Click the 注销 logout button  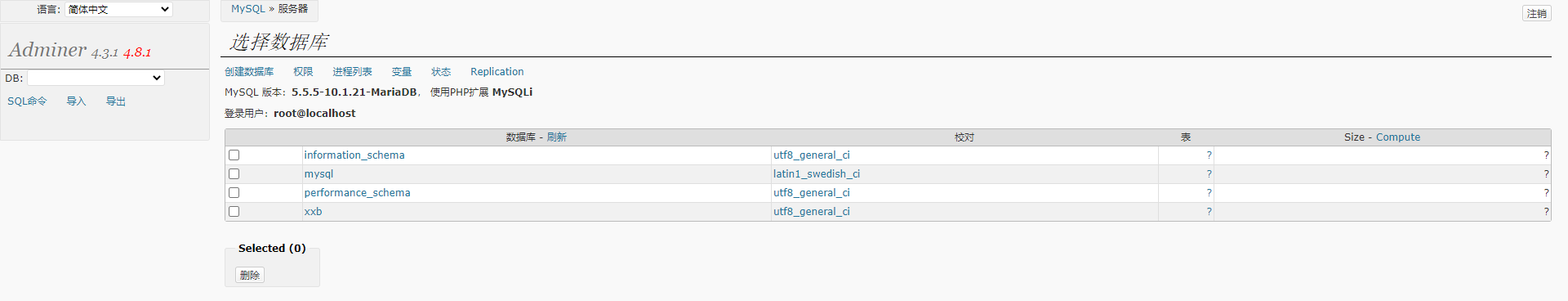(x=1537, y=13)
